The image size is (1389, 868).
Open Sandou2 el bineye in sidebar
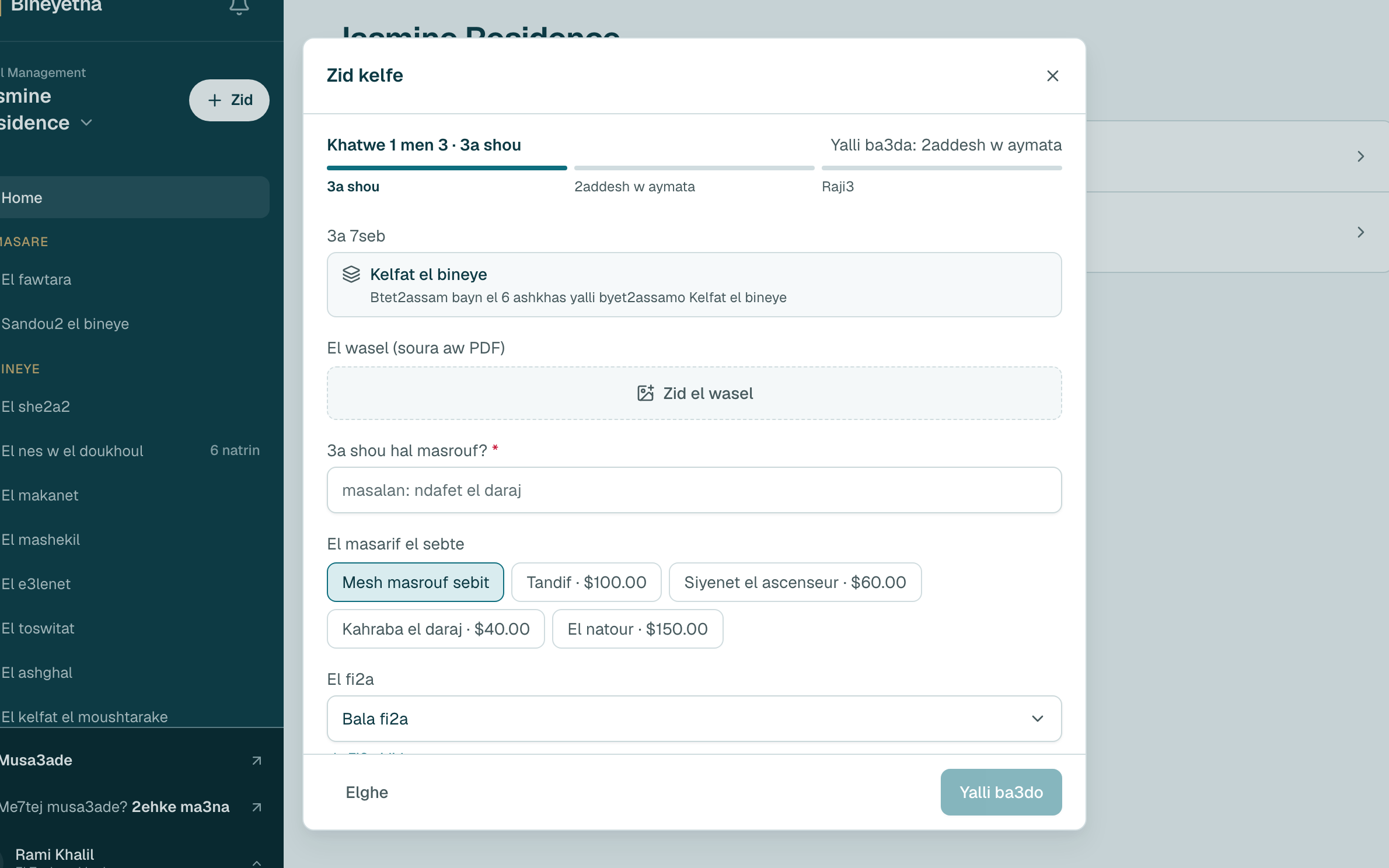[x=134, y=324]
